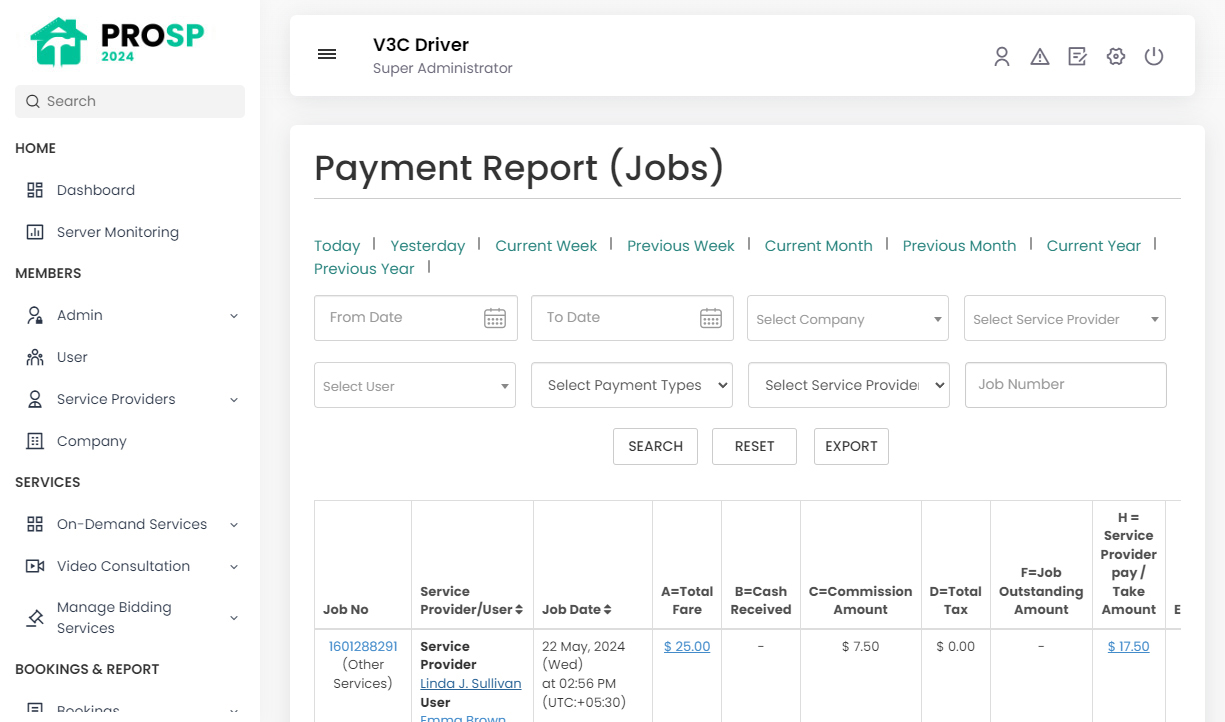Filter report by Current Month
The height and width of the screenshot is (722, 1225).
click(819, 246)
